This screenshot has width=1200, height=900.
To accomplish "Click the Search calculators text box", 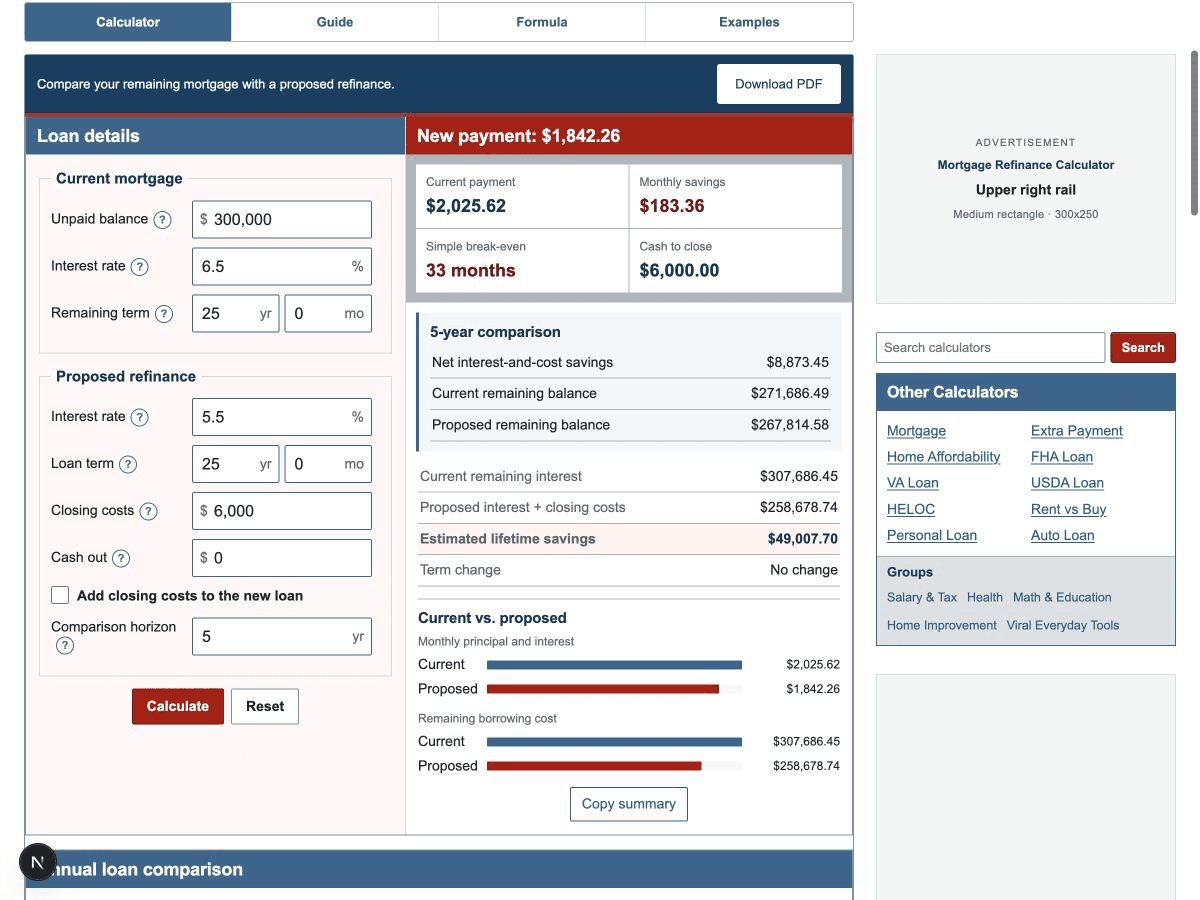I will coord(991,348).
